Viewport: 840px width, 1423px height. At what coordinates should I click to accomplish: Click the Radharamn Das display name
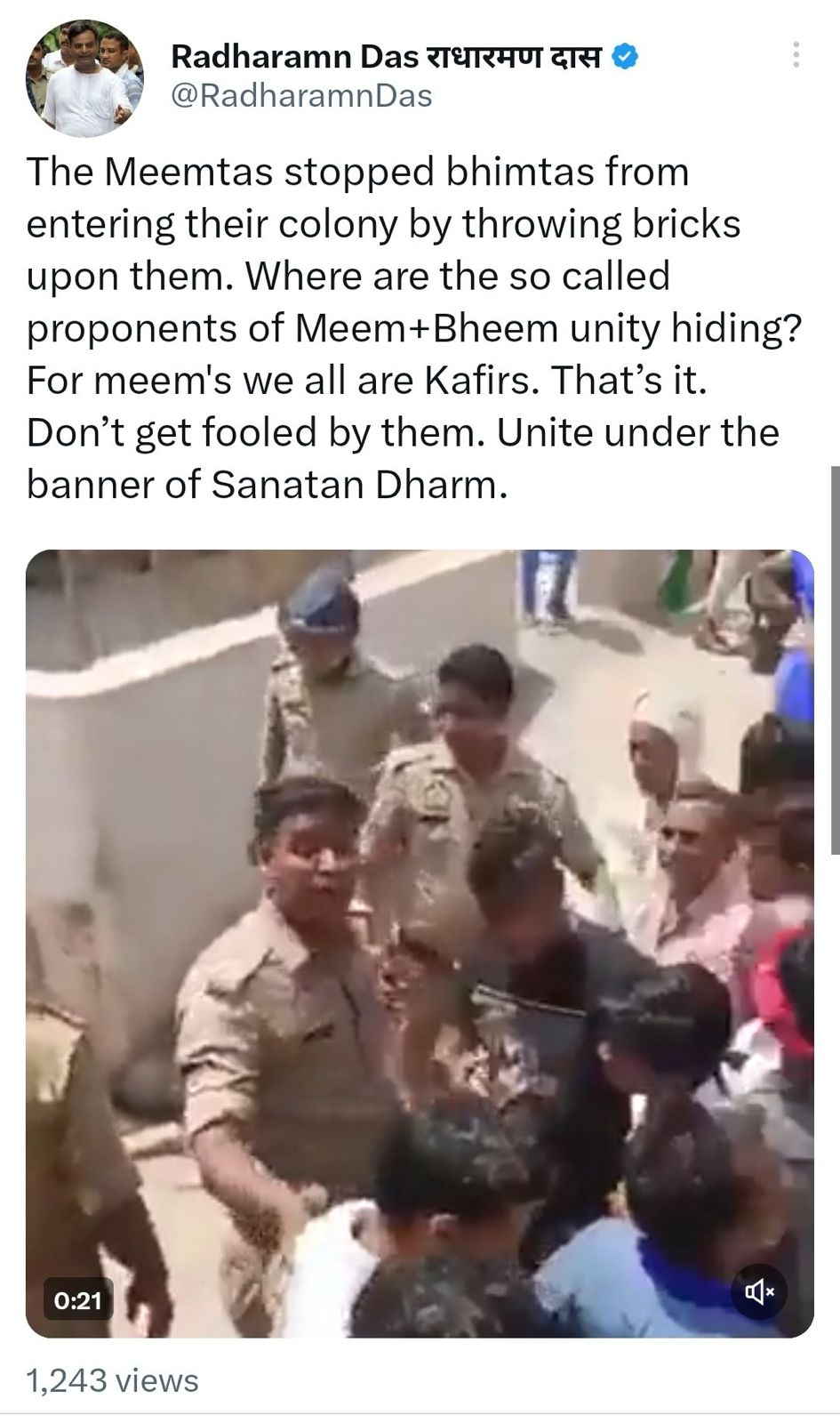(294, 57)
